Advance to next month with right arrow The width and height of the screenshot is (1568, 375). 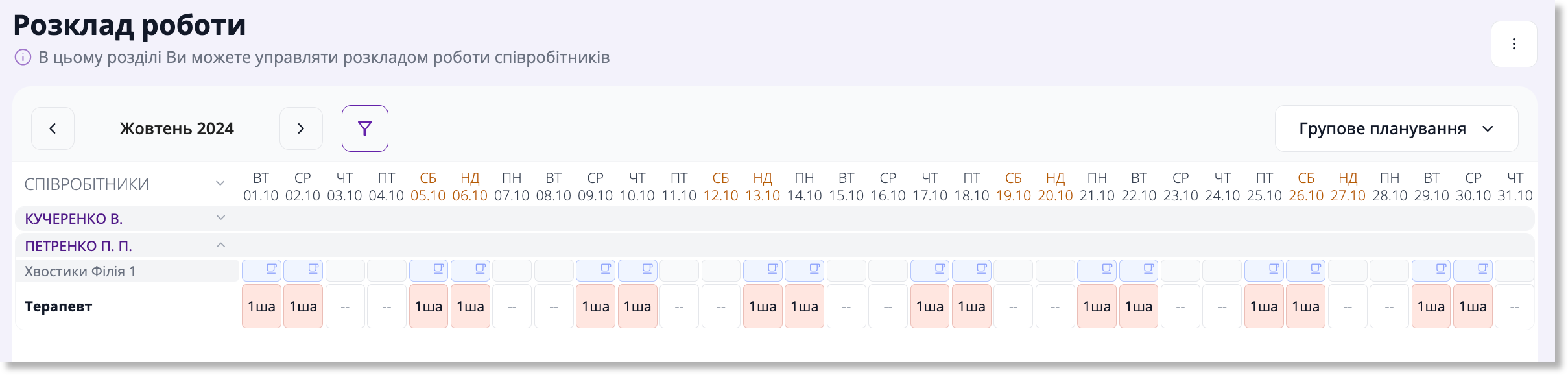pyautogui.click(x=301, y=128)
